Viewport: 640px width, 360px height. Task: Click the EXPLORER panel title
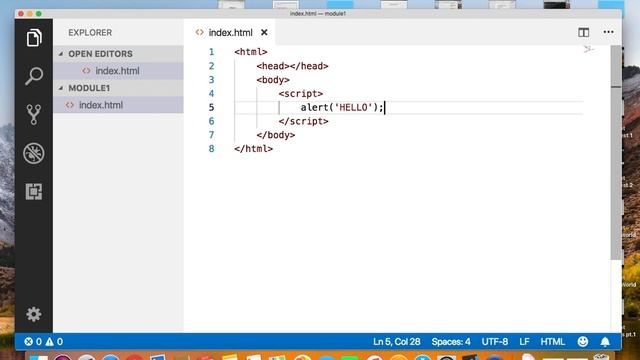pos(90,33)
